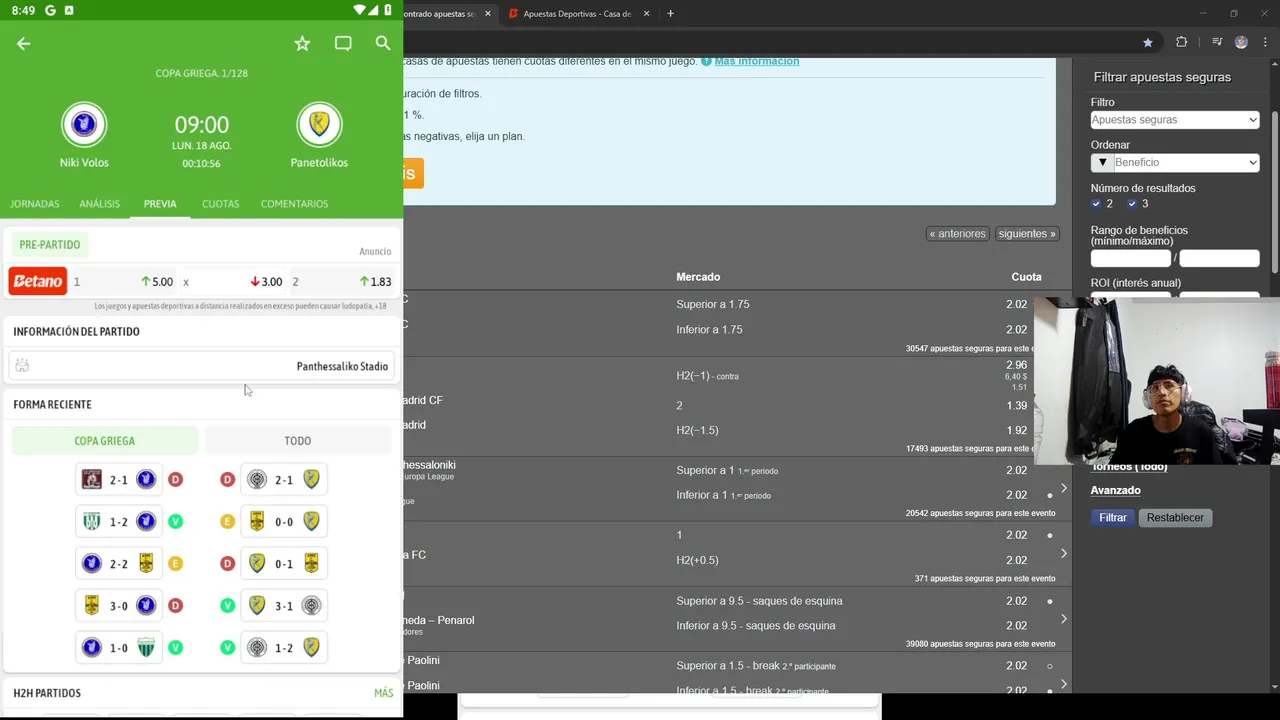Click the yellow E badge of the 0-0 result
Image resolution: width=1280 pixels, height=720 pixels.
[x=227, y=522]
